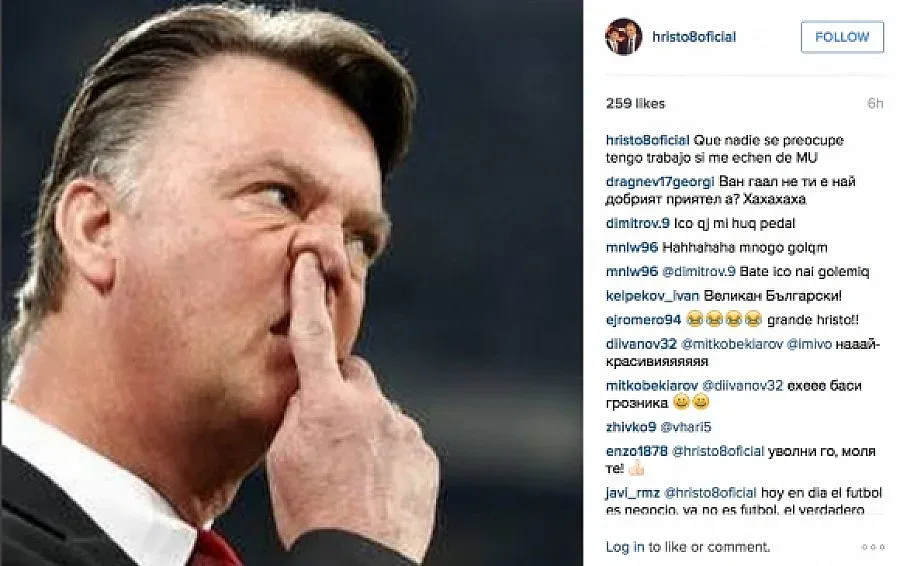Click the Follow button

point(842,37)
